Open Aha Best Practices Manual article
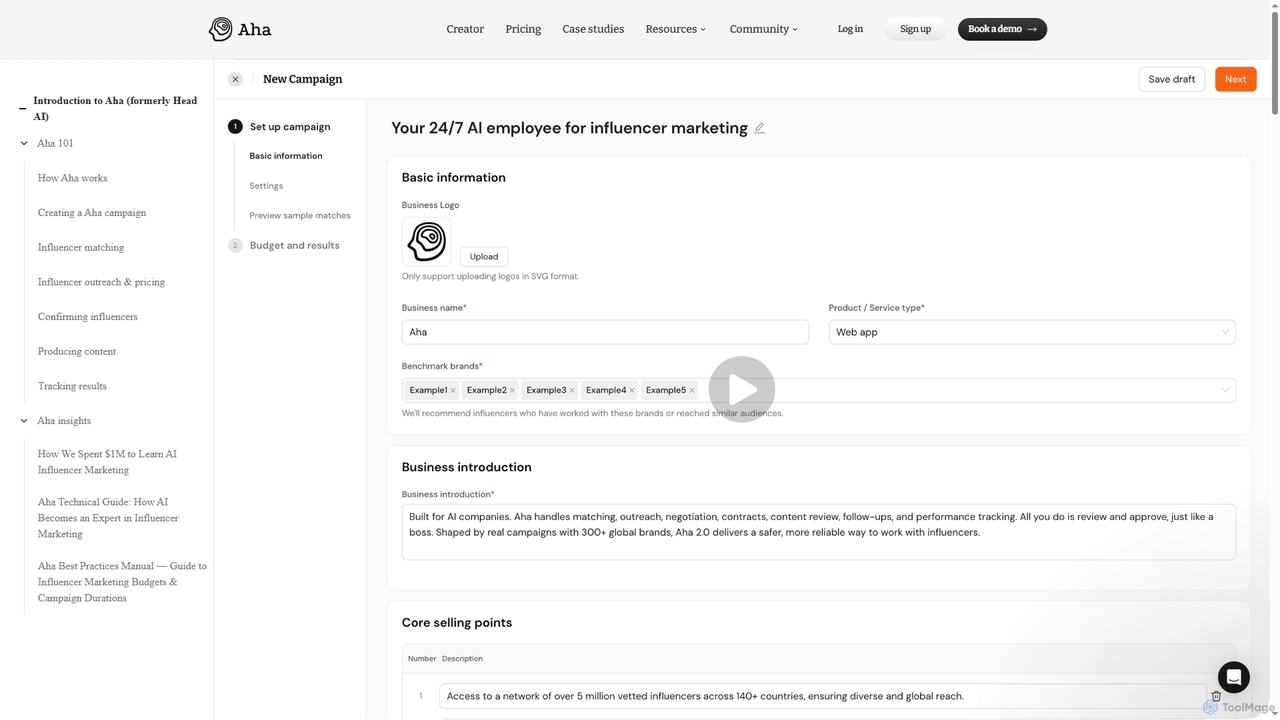This screenshot has width=1280, height=720. (x=122, y=582)
